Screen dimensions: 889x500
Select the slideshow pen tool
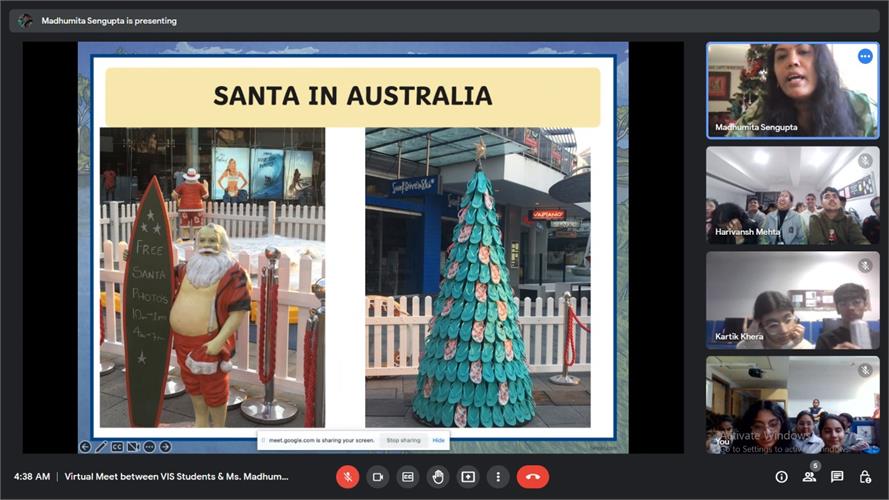(x=102, y=447)
